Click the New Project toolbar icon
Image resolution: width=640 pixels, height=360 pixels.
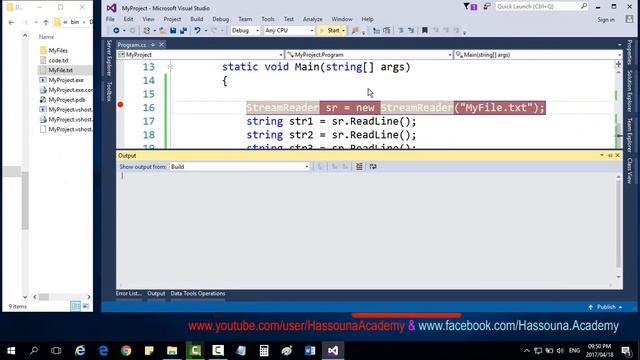147,31
